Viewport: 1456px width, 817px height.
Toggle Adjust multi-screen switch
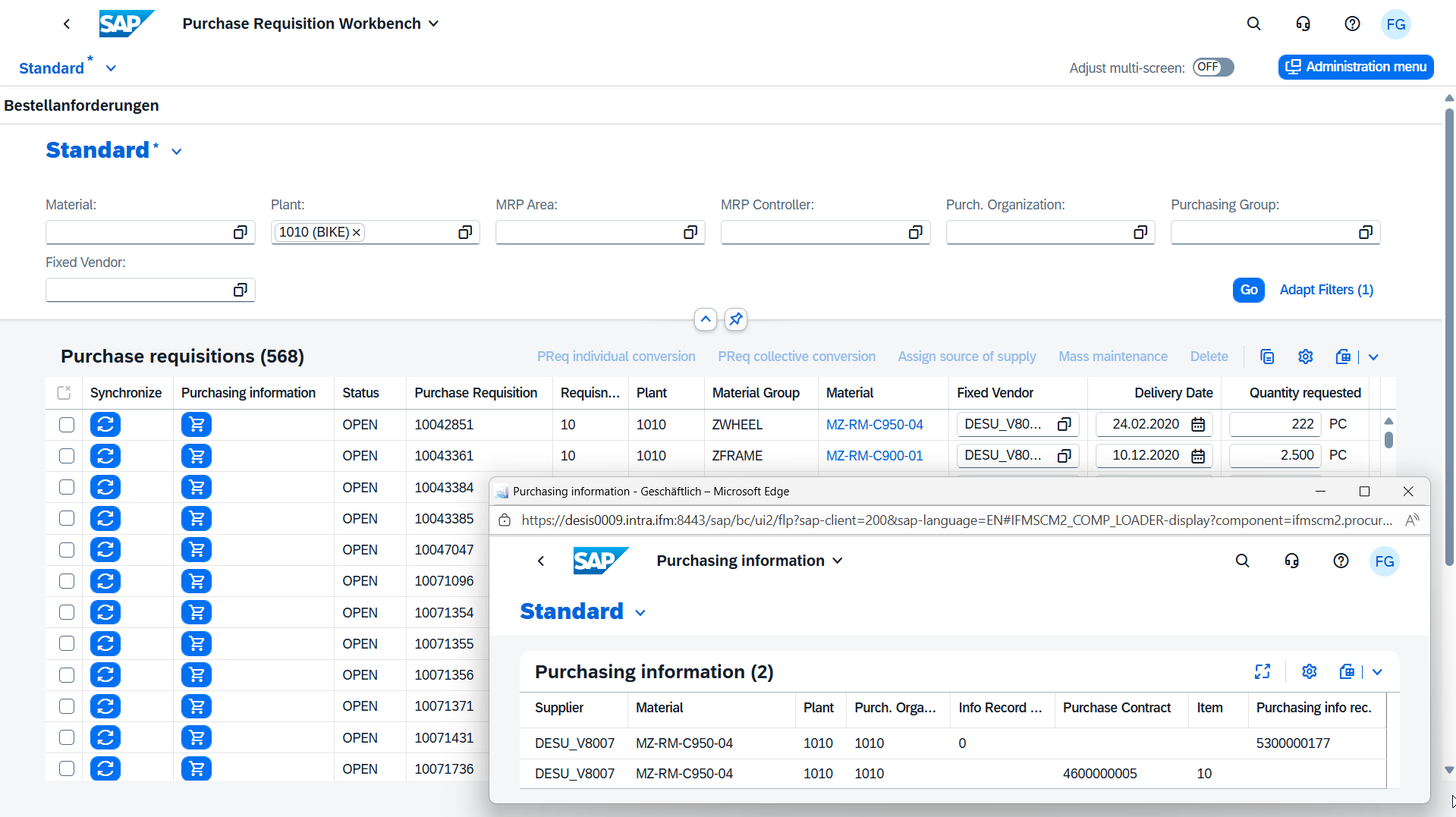tap(1212, 67)
